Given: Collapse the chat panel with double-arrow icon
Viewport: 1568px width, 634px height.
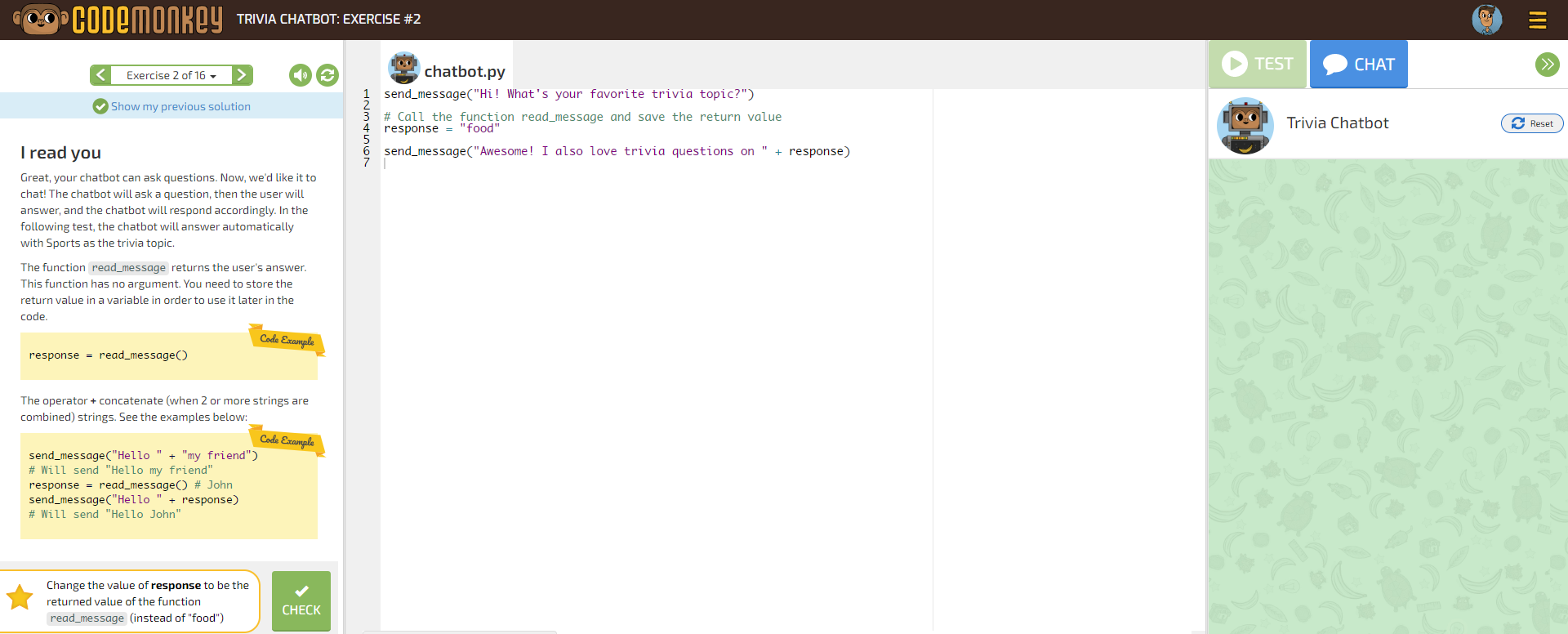Looking at the screenshot, I should pos(1547,65).
